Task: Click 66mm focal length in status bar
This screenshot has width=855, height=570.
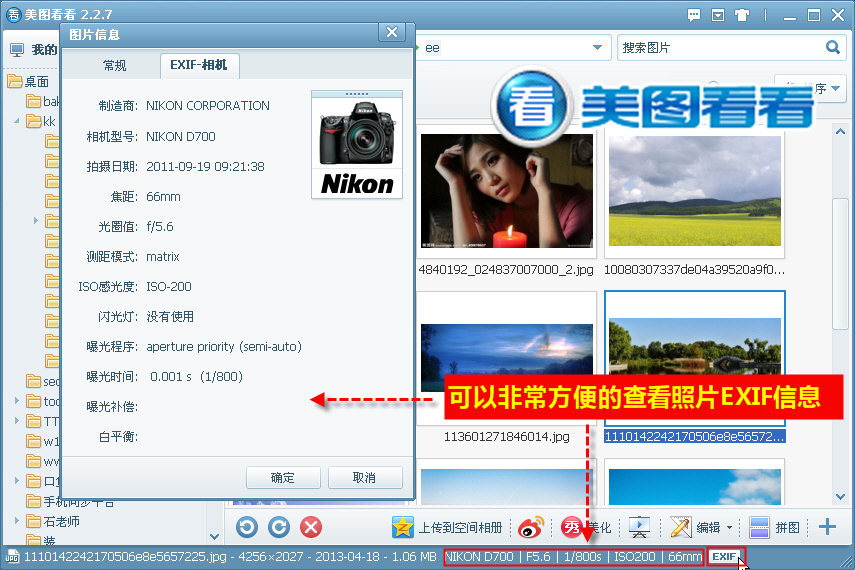Action: (685, 556)
